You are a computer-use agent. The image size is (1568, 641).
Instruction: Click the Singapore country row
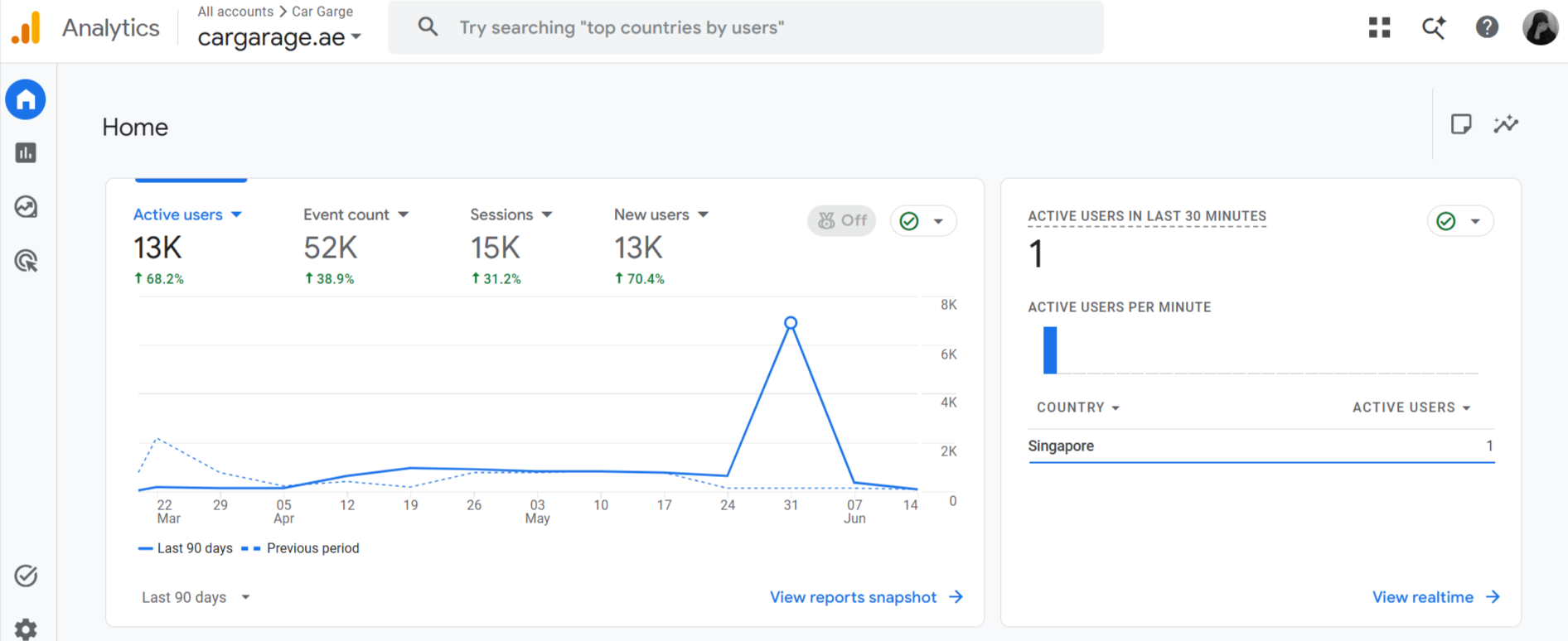pos(1261,446)
